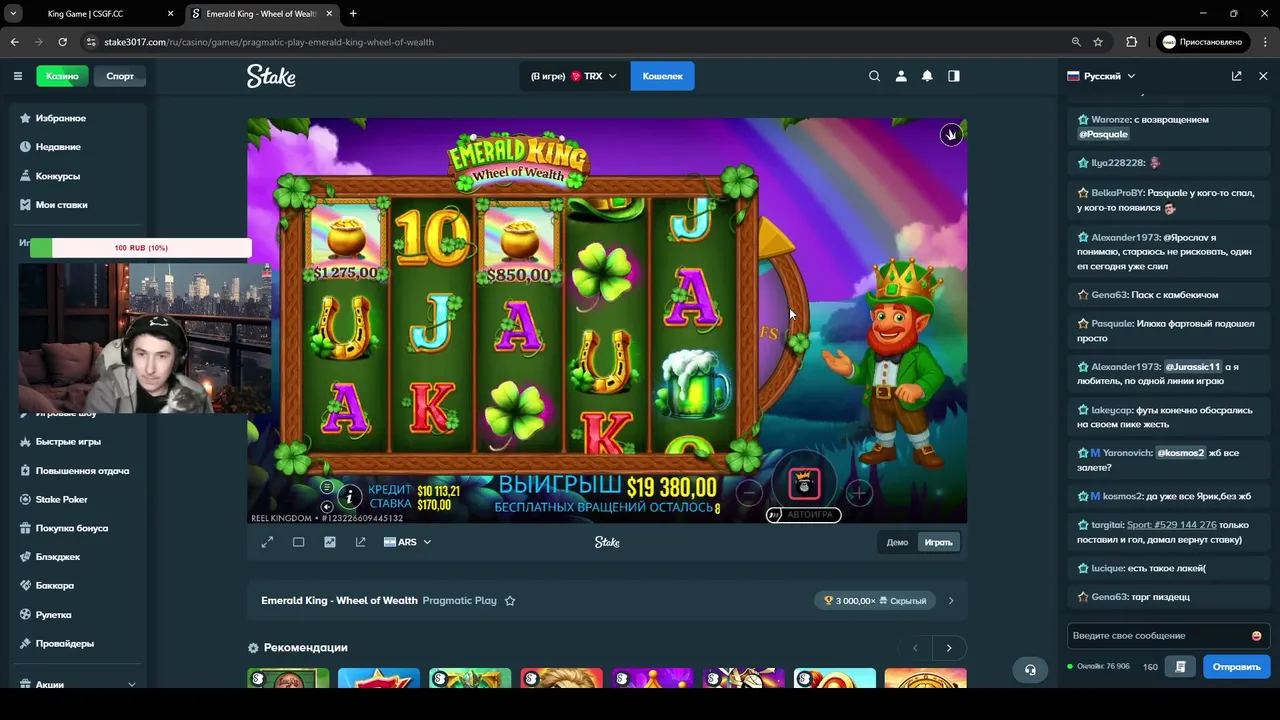Image resolution: width=1280 pixels, height=720 pixels.
Task: Toggle slot sound speaker icon
Action: click(x=326, y=507)
